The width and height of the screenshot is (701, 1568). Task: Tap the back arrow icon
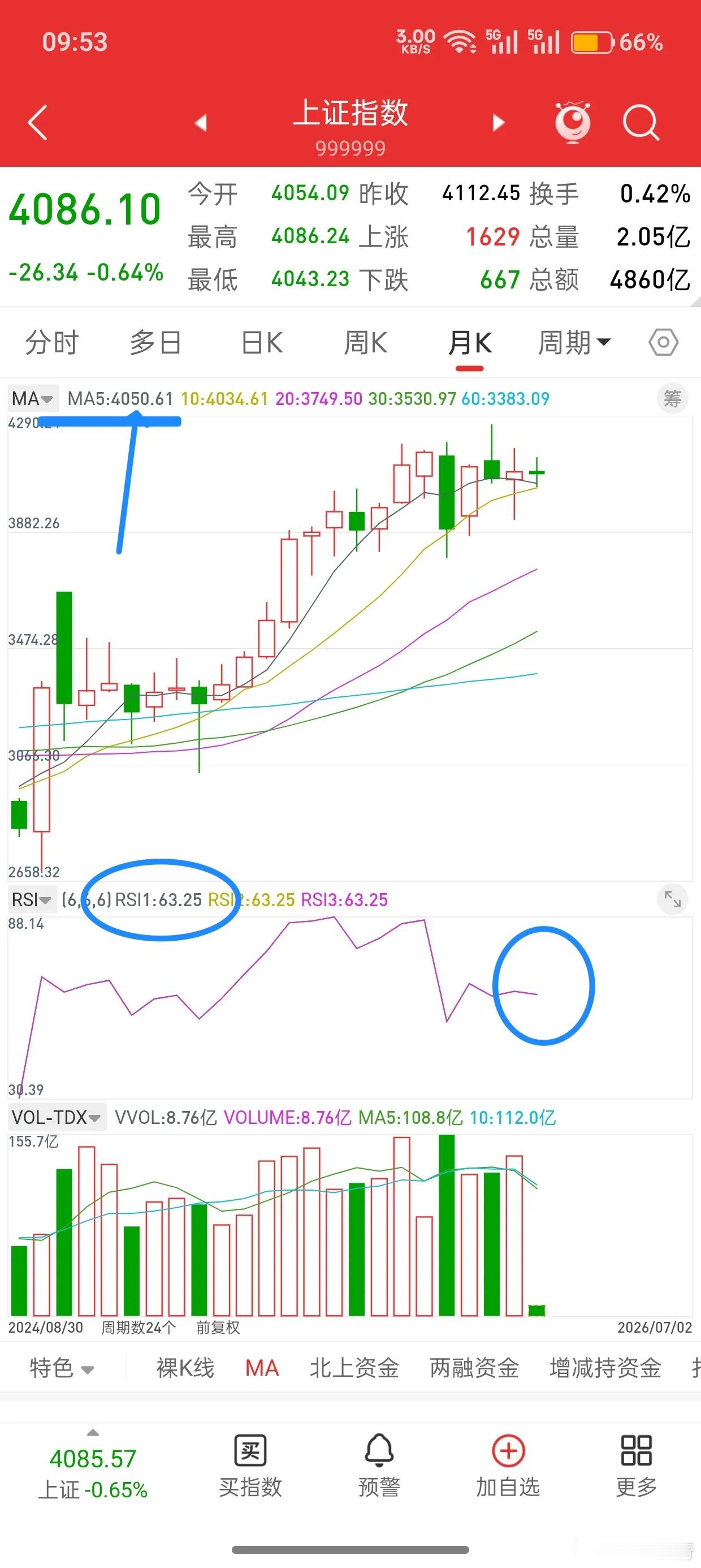click(38, 122)
